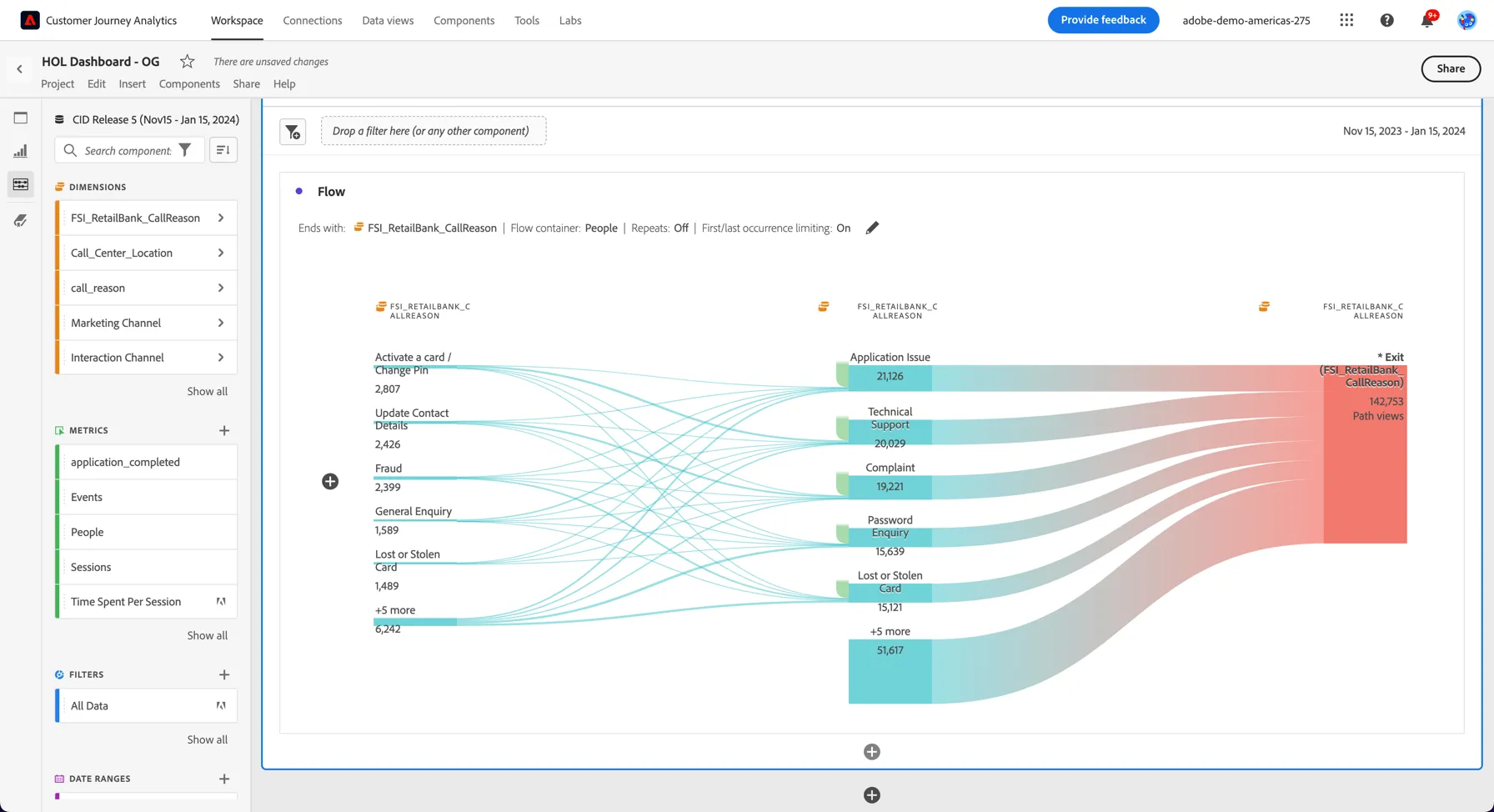Expand Interaction Channel dimension chevron
This screenshot has height=812, width=1494.
221,358
